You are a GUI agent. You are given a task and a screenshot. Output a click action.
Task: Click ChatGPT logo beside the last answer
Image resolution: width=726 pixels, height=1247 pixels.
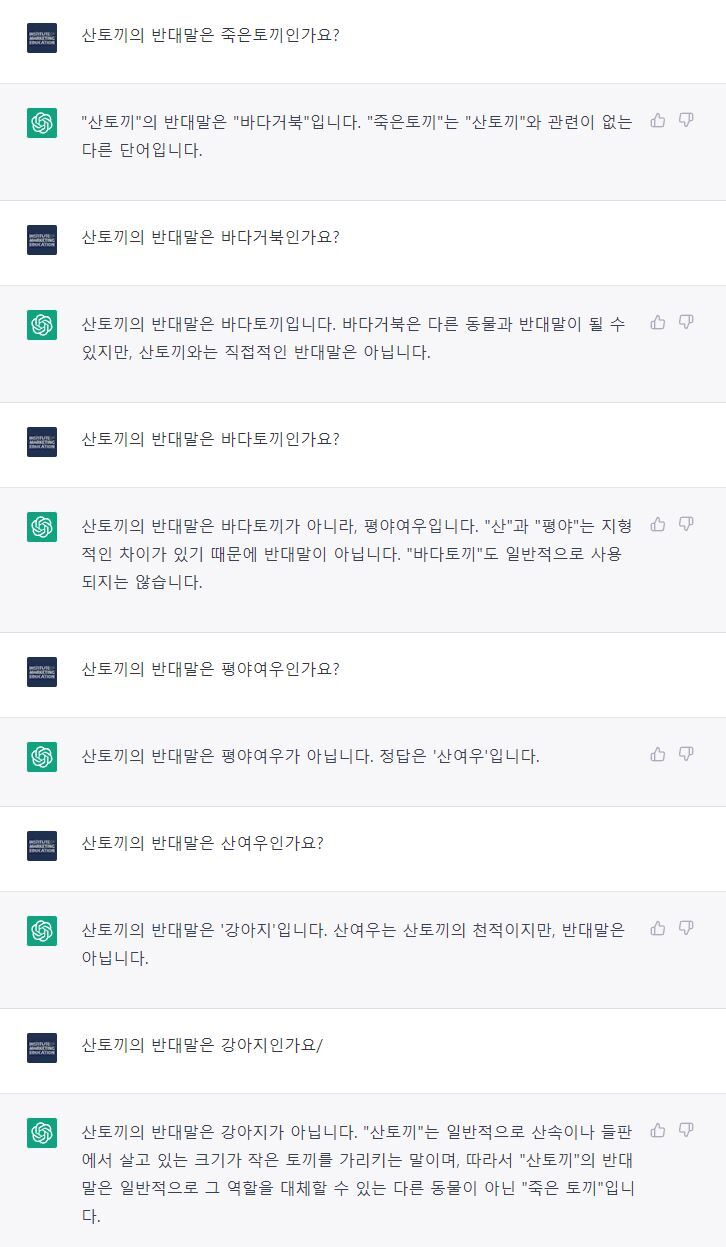click(42, 1133)
